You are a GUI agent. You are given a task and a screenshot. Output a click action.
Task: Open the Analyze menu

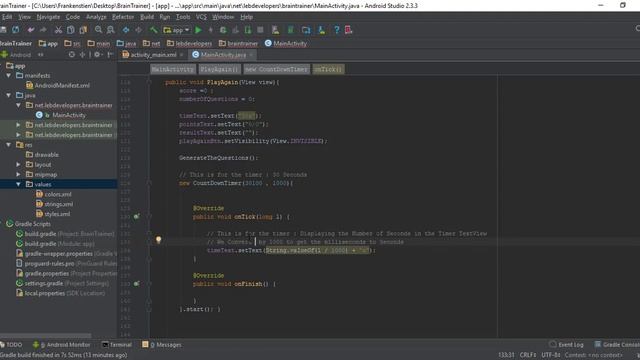[x=96, y=17]
